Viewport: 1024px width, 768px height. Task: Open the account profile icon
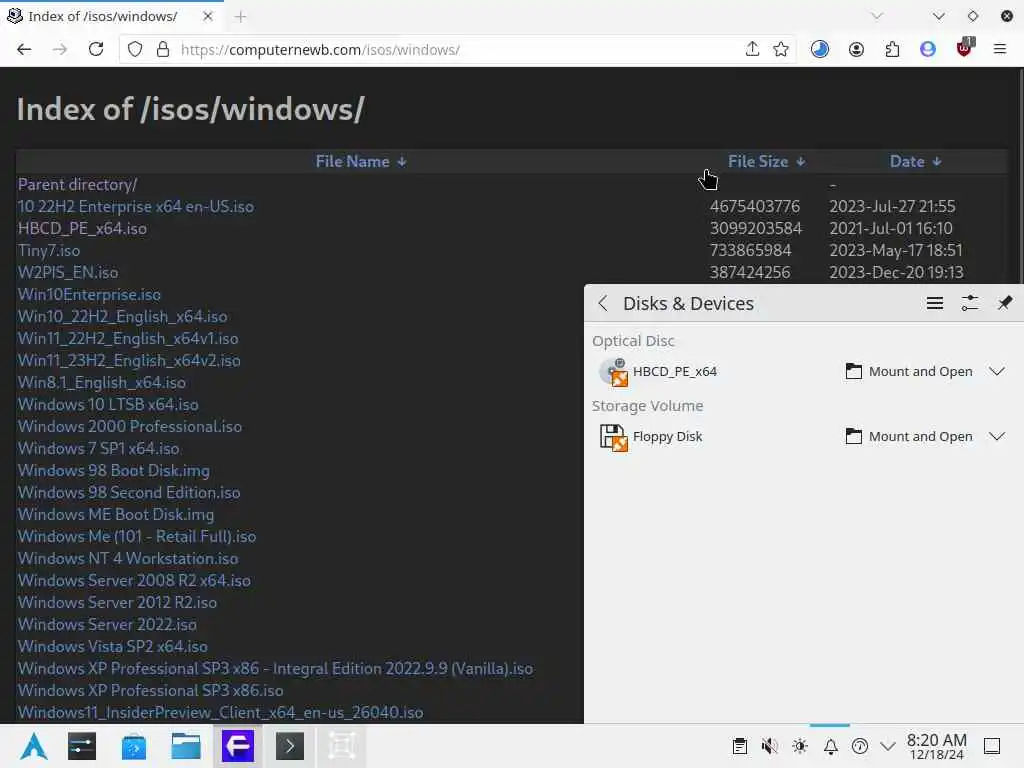coord(856,49)
